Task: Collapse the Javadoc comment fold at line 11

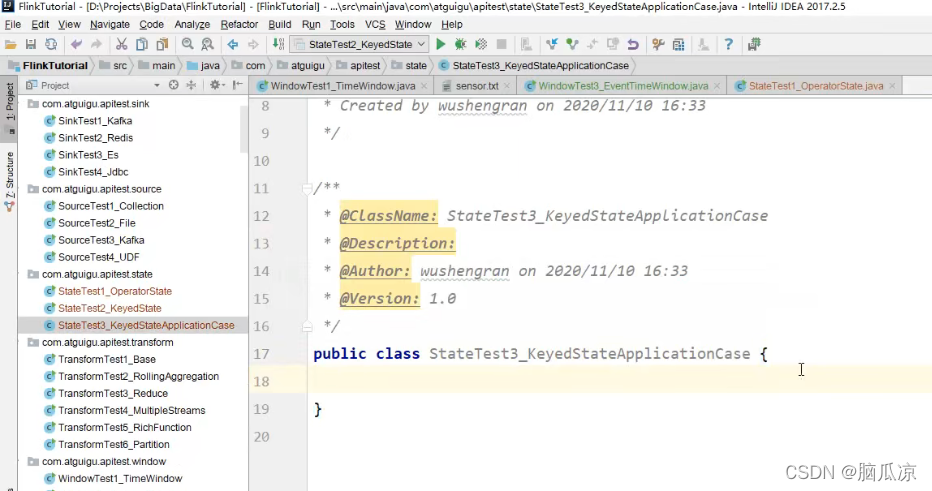Action: point(307,188)
